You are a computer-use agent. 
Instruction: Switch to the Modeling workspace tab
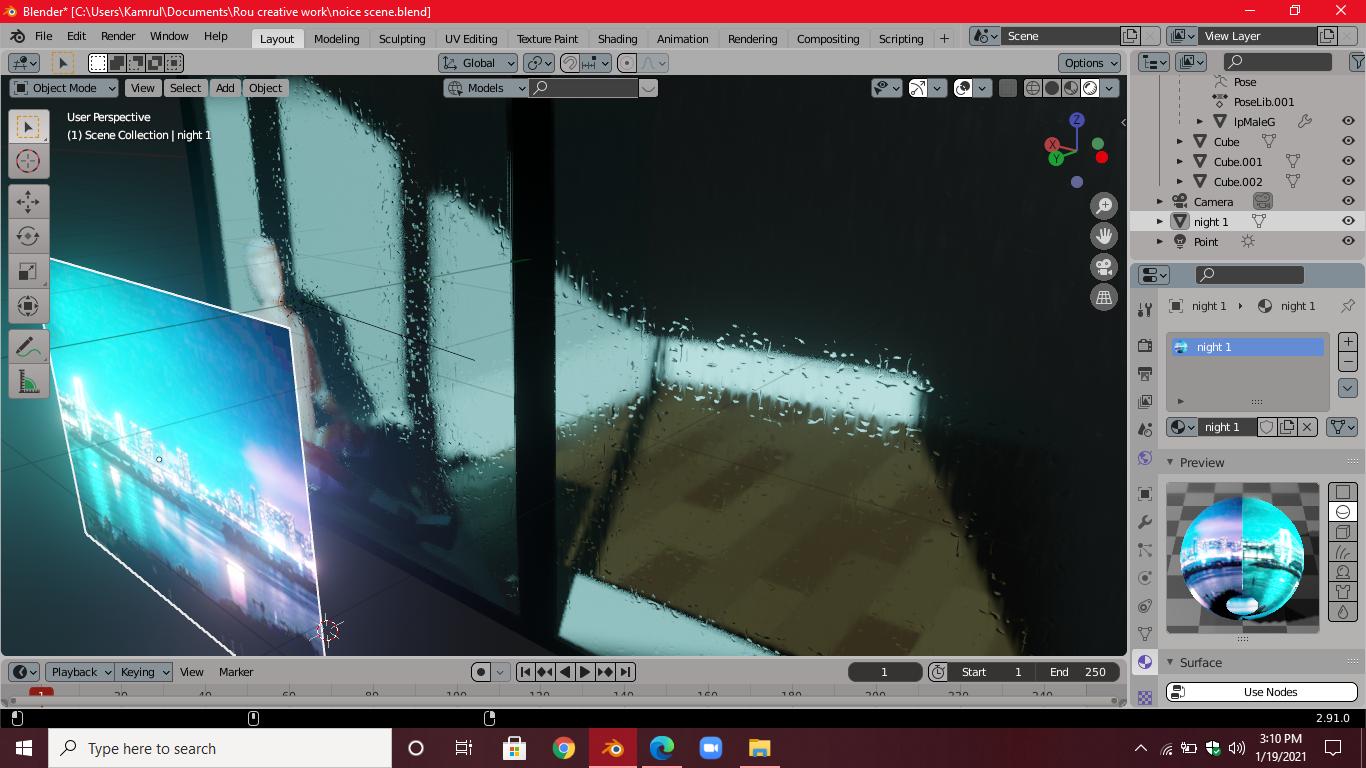[x=336, y=39]
